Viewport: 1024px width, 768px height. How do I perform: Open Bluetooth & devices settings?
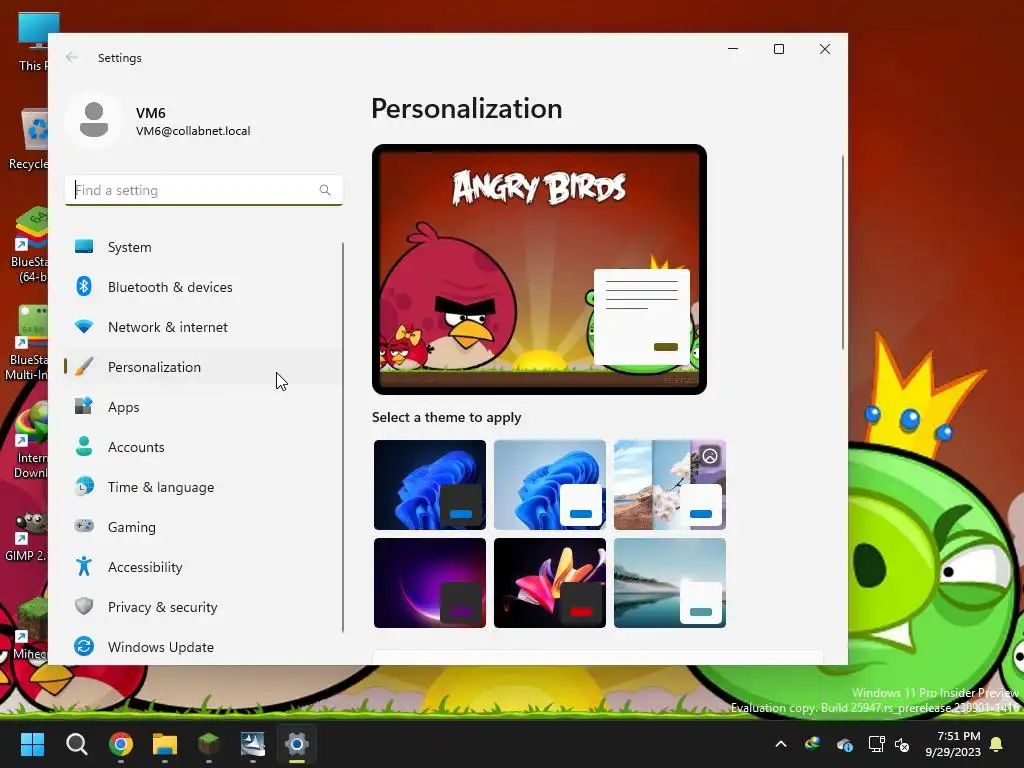tap(202, 287)
